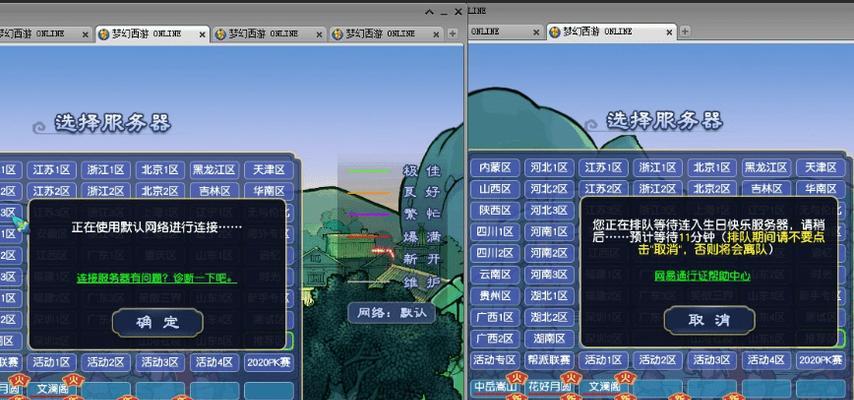Pick 湖南区 in the right window
The height and width of the screenshot is (400, 854).
coord(549,338)
